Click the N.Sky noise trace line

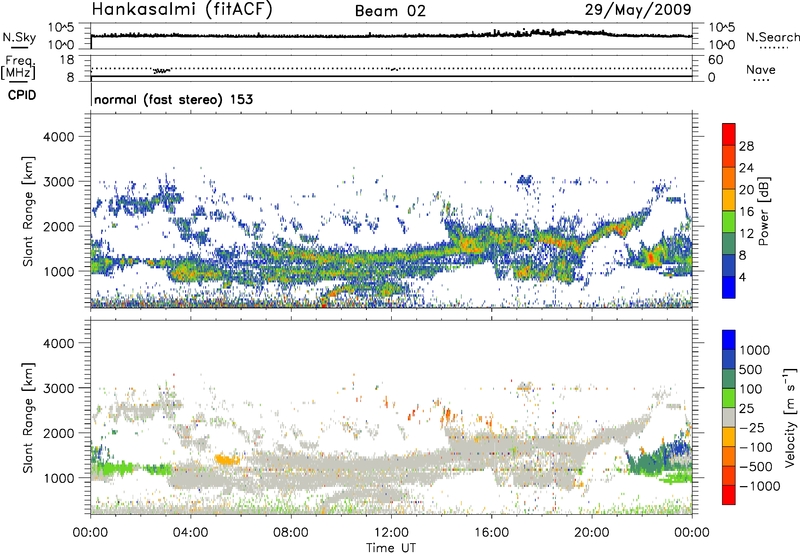pos(391,35)
